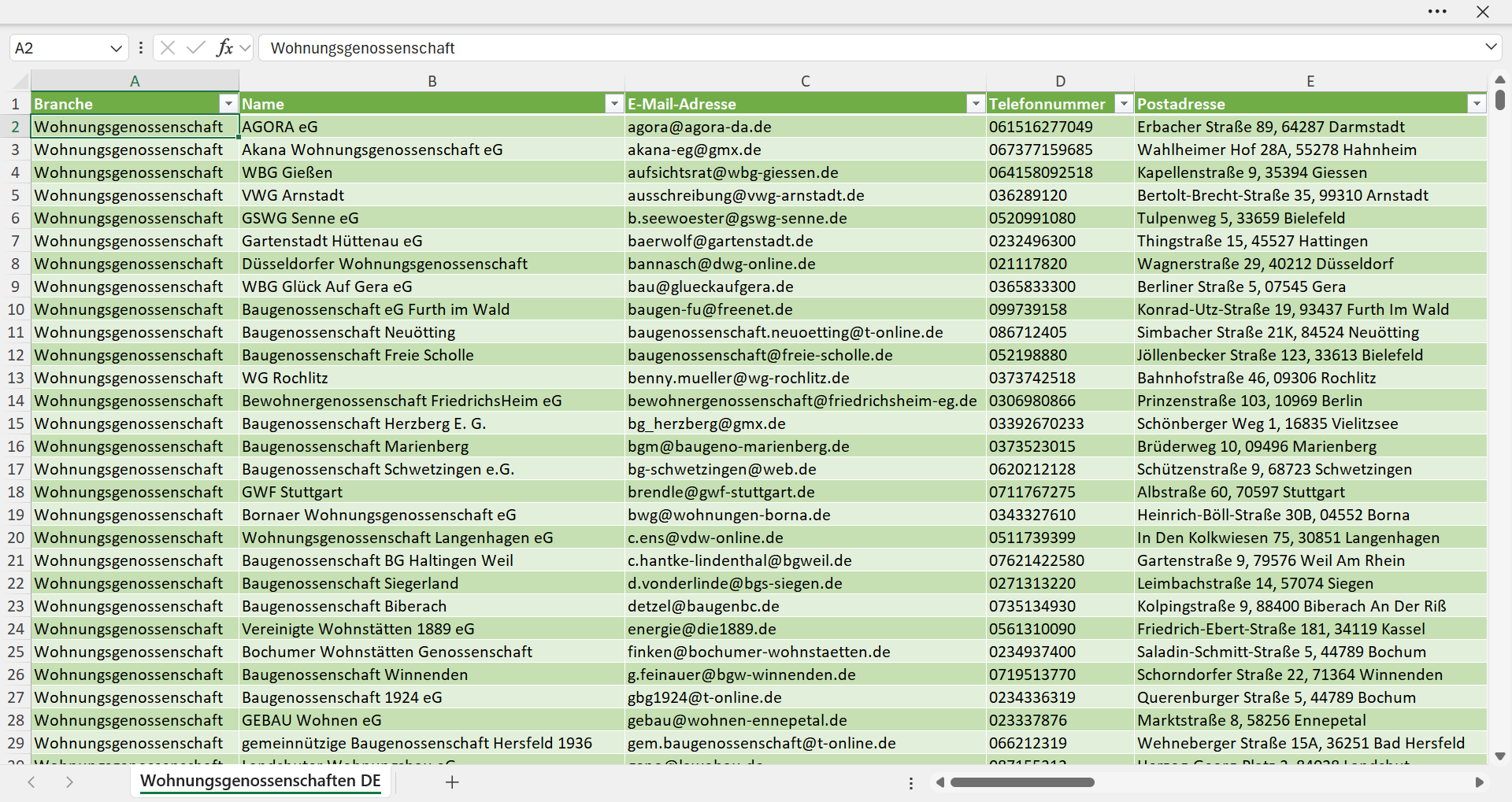The height and width of the screenshot is (802, 1512).
Task: Select cell d.vonderlinde@bgs-siegen.de
Action: pyautogui.click(x=805, y=583)
